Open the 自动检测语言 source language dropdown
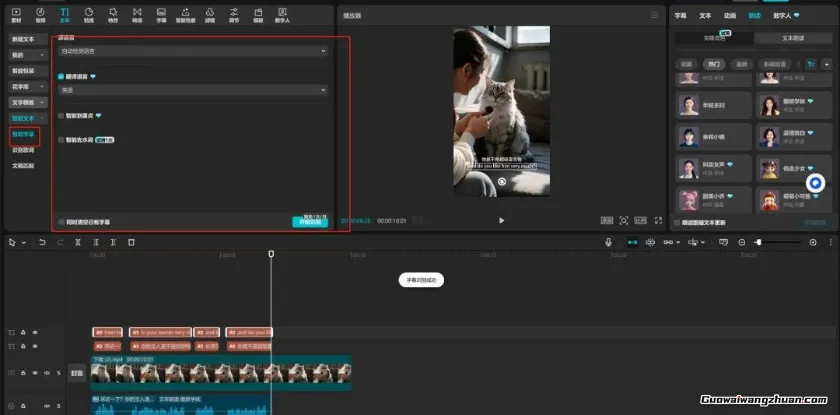 pos(193,51)
